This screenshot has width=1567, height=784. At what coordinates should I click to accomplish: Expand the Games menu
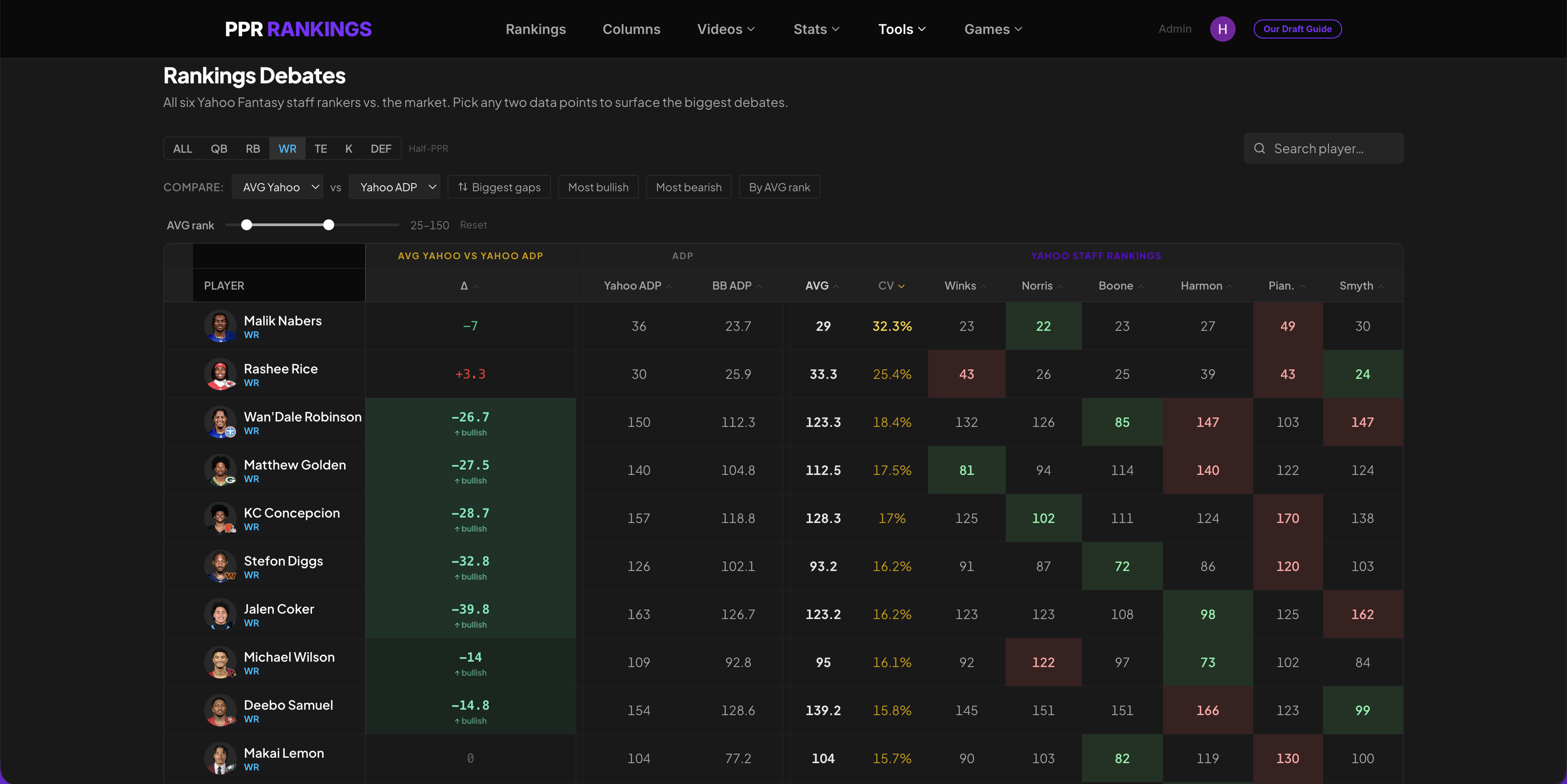pos(993,29)
